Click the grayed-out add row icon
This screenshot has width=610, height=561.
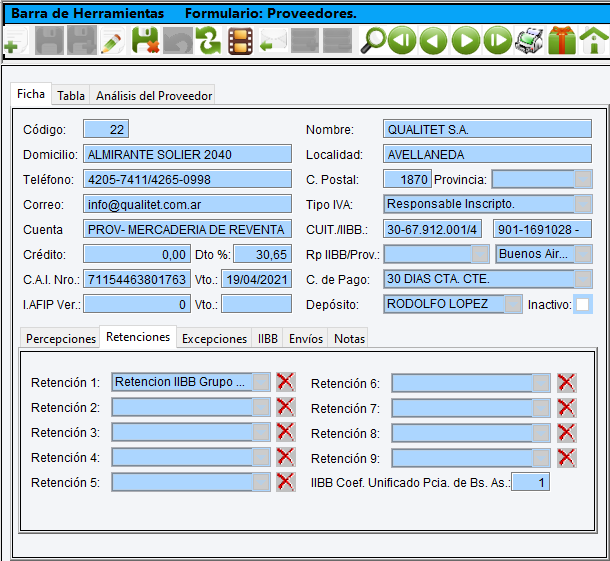305,40
